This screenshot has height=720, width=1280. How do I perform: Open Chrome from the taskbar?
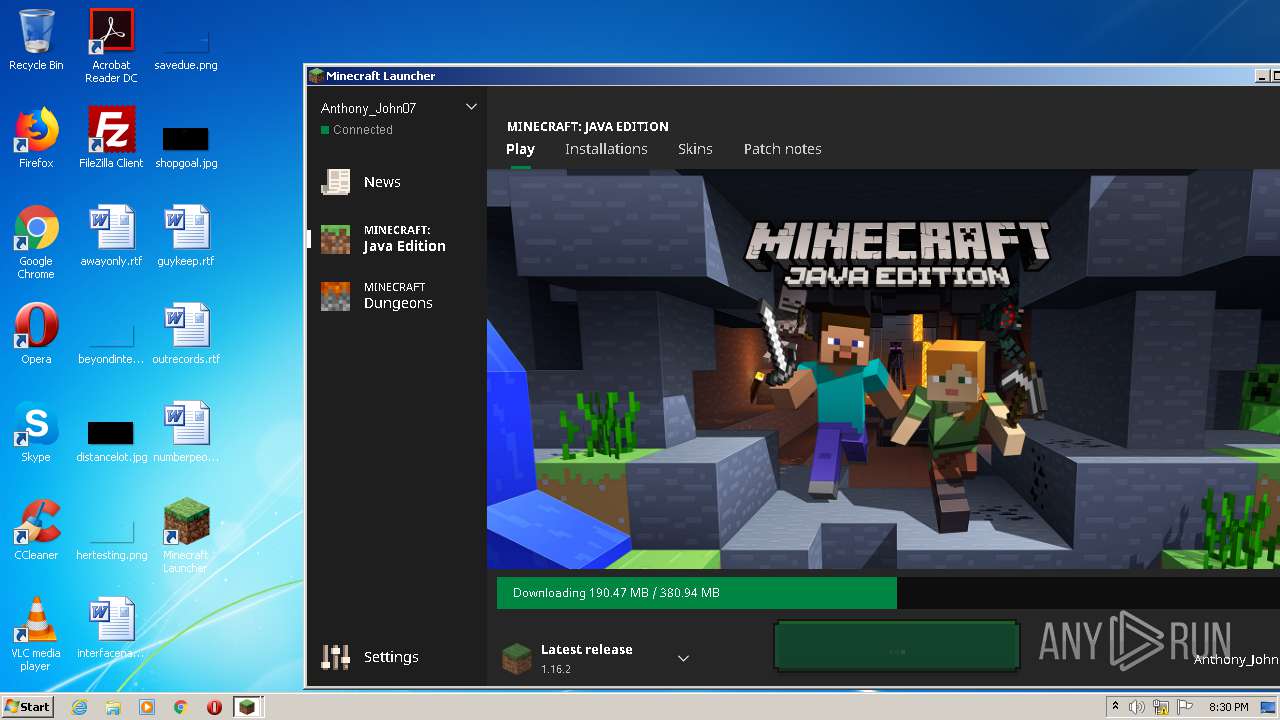[180, 707]
